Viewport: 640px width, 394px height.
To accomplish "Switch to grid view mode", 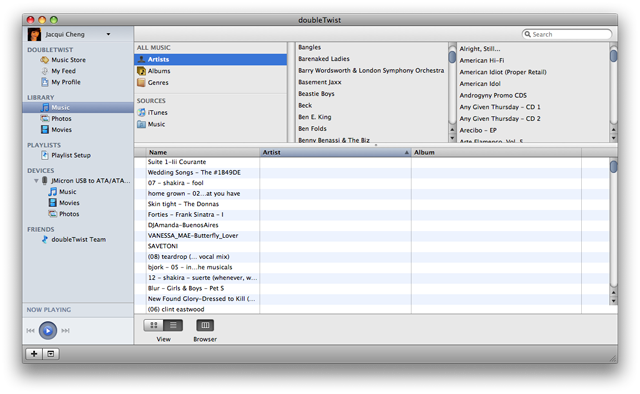I will click(x=153, y=325).
